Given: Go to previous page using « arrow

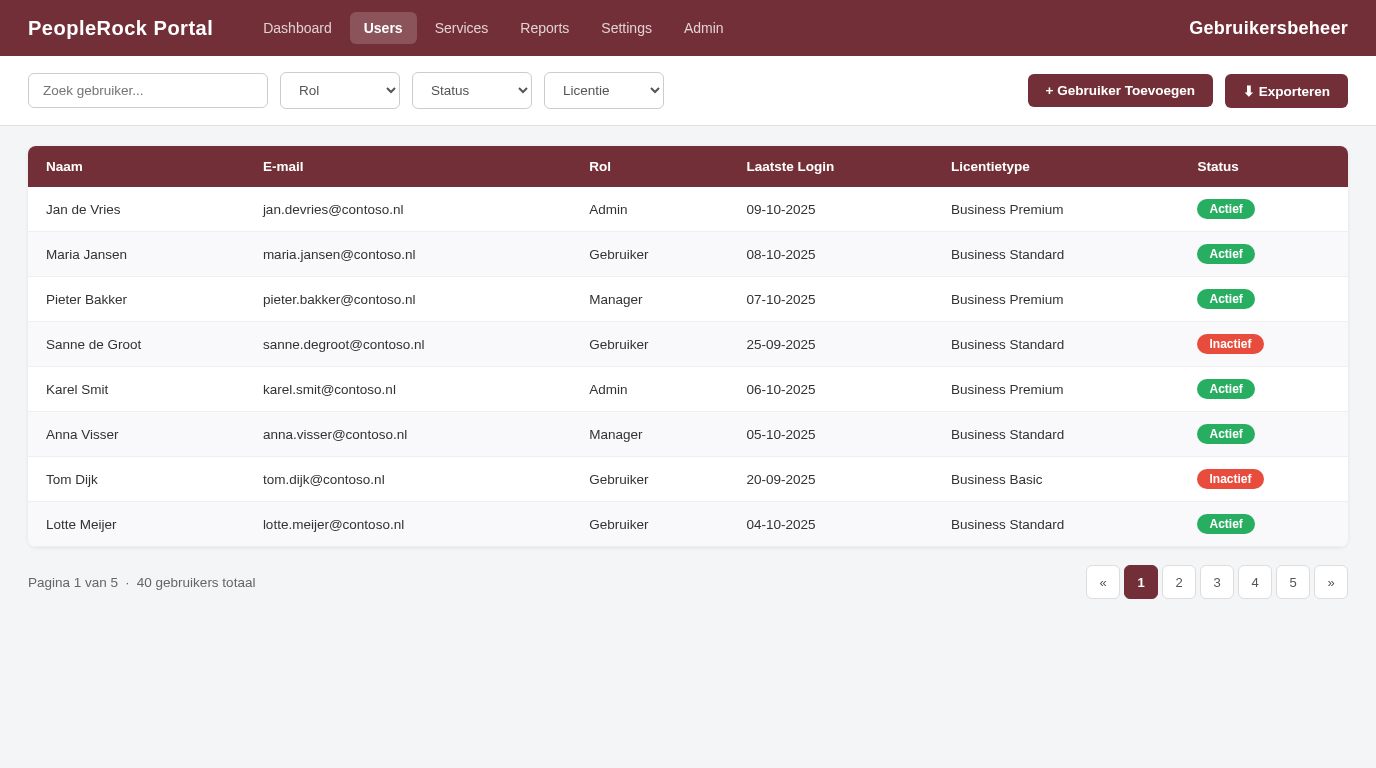Looking at the screenshot, I should (1103, 582).
